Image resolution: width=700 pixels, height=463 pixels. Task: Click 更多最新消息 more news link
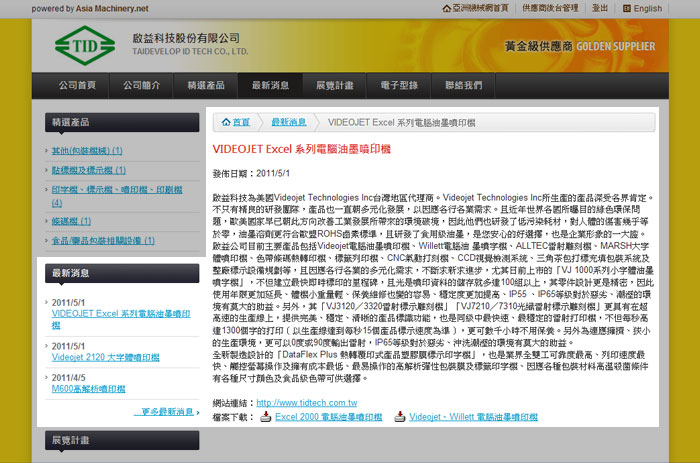coord(167,412)
